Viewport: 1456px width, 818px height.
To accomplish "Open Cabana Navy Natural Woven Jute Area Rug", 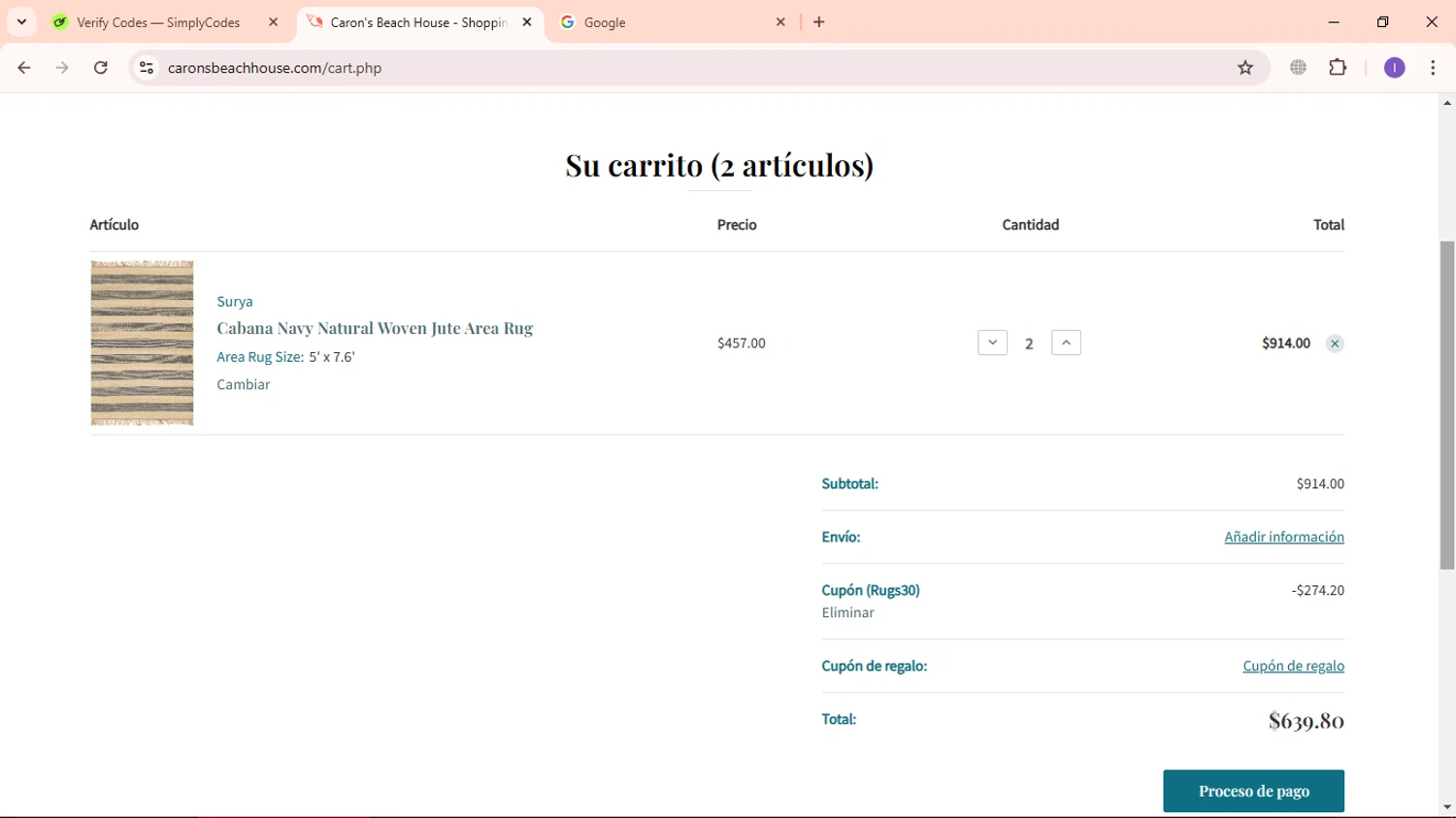I will [375, 328].
